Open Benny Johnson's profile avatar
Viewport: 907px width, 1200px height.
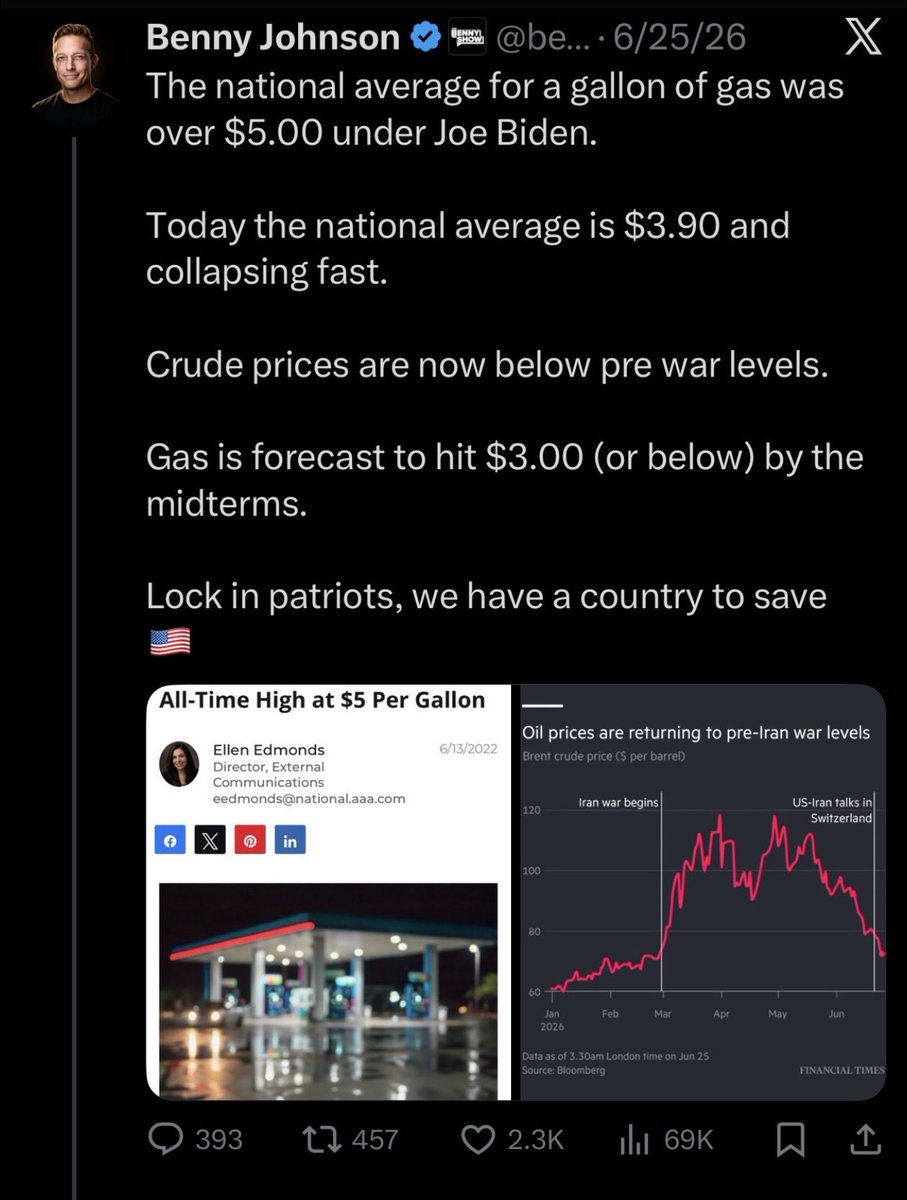(x=76, y=66)
